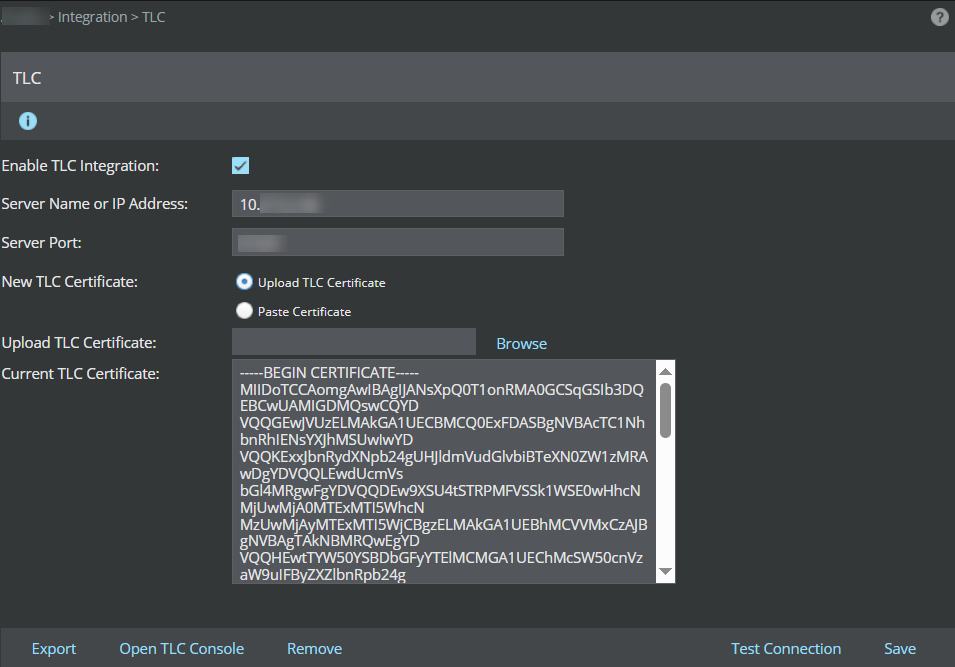
Task: Save the TLC settings
Action: [x=900, y=649]
